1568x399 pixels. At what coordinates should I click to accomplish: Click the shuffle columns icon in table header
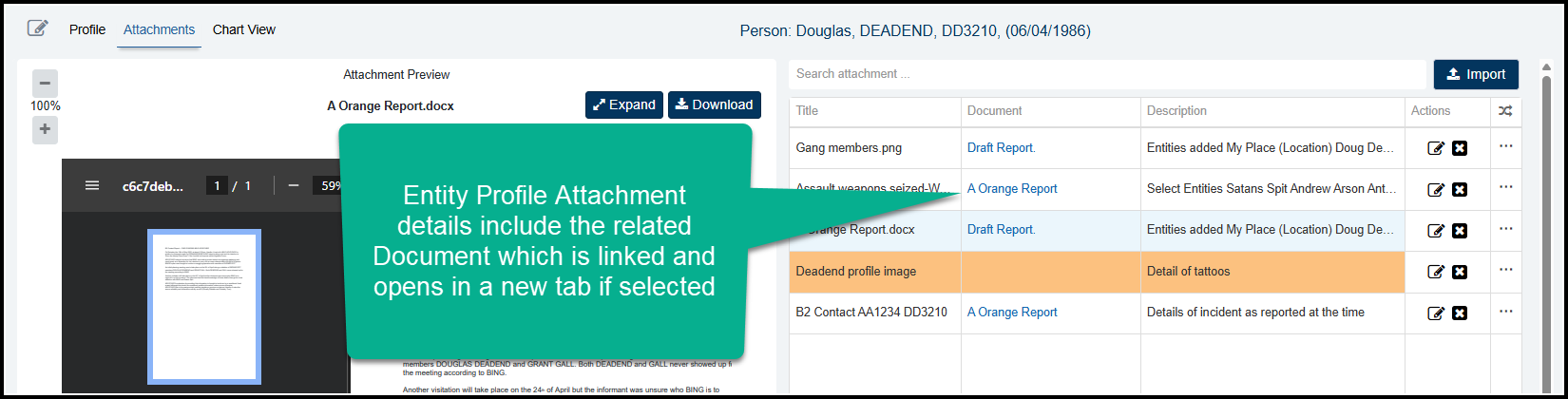point(1505,111)
